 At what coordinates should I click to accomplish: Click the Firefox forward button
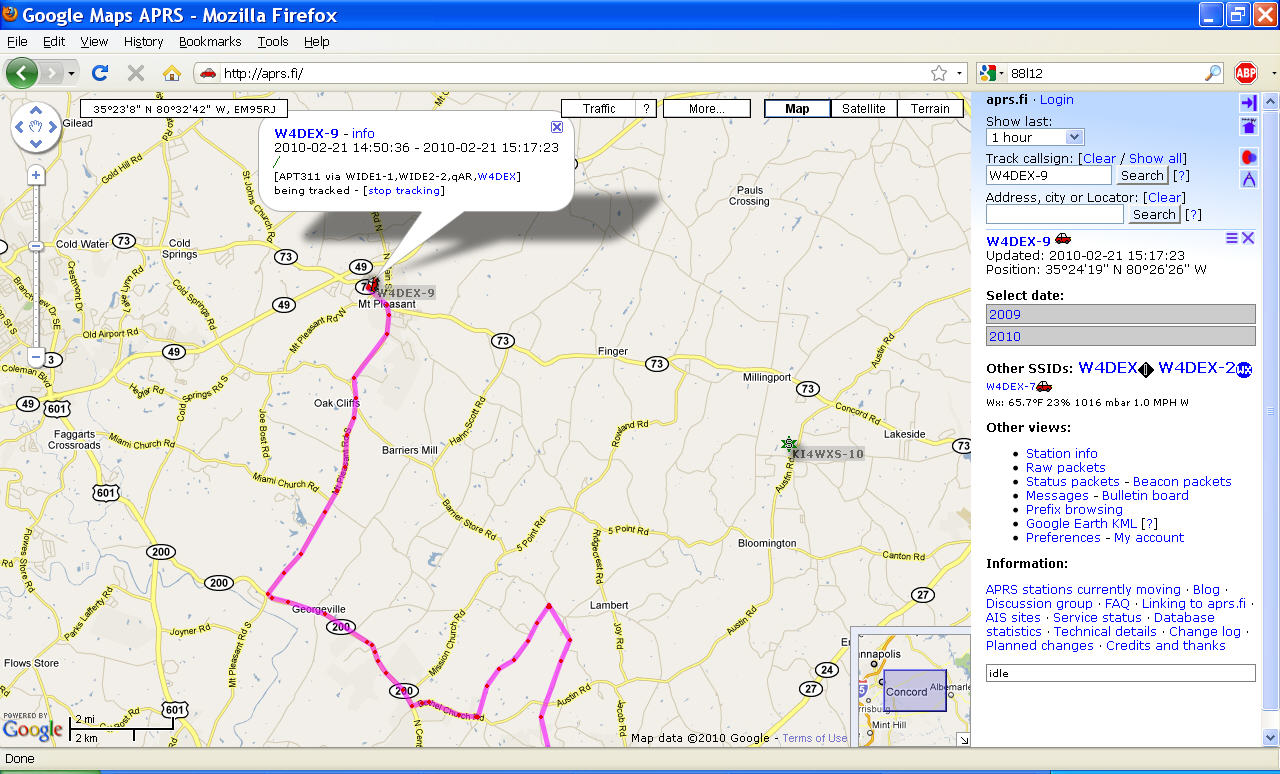pyautogui.click(x=51, y=73)
